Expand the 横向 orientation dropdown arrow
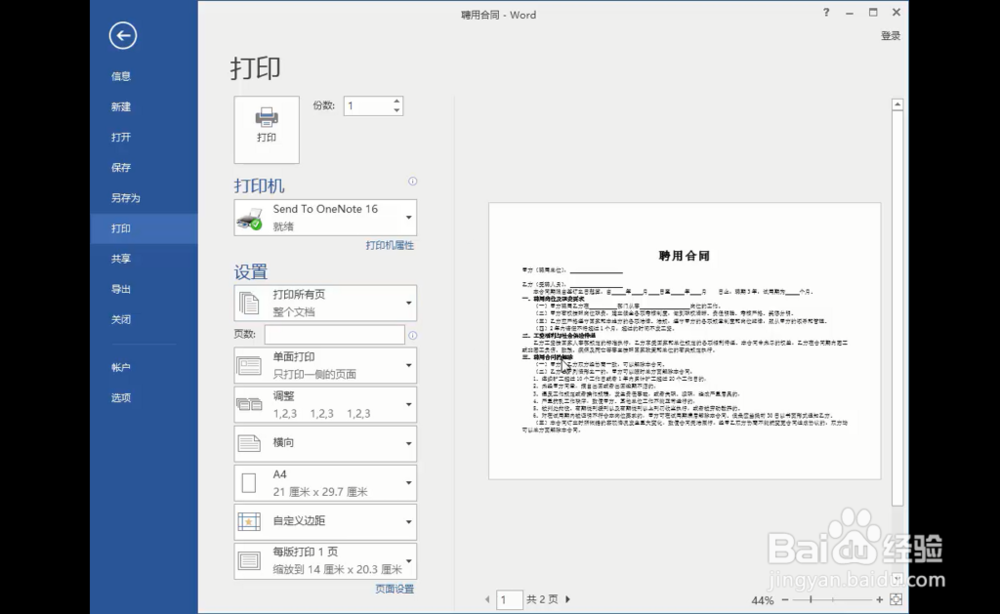Viewport: 1000px width, 614px height. (407, 443)
